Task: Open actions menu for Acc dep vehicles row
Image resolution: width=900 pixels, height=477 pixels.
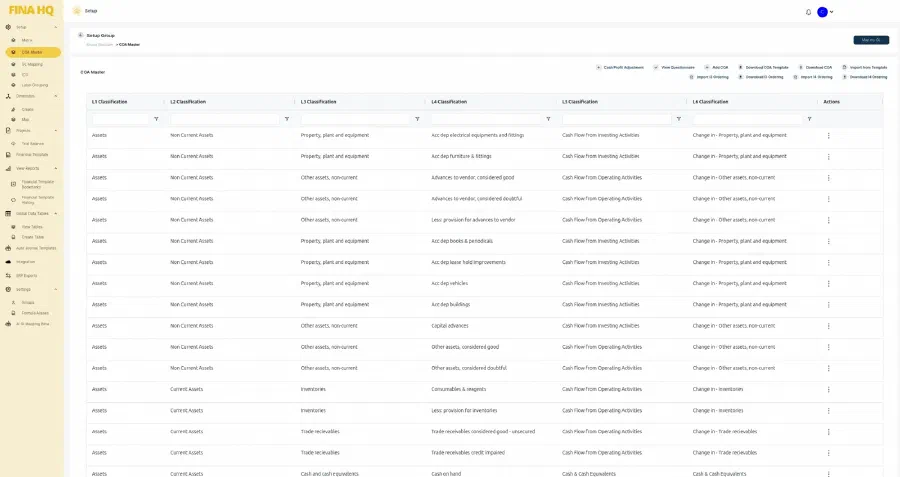Action: 828,284
